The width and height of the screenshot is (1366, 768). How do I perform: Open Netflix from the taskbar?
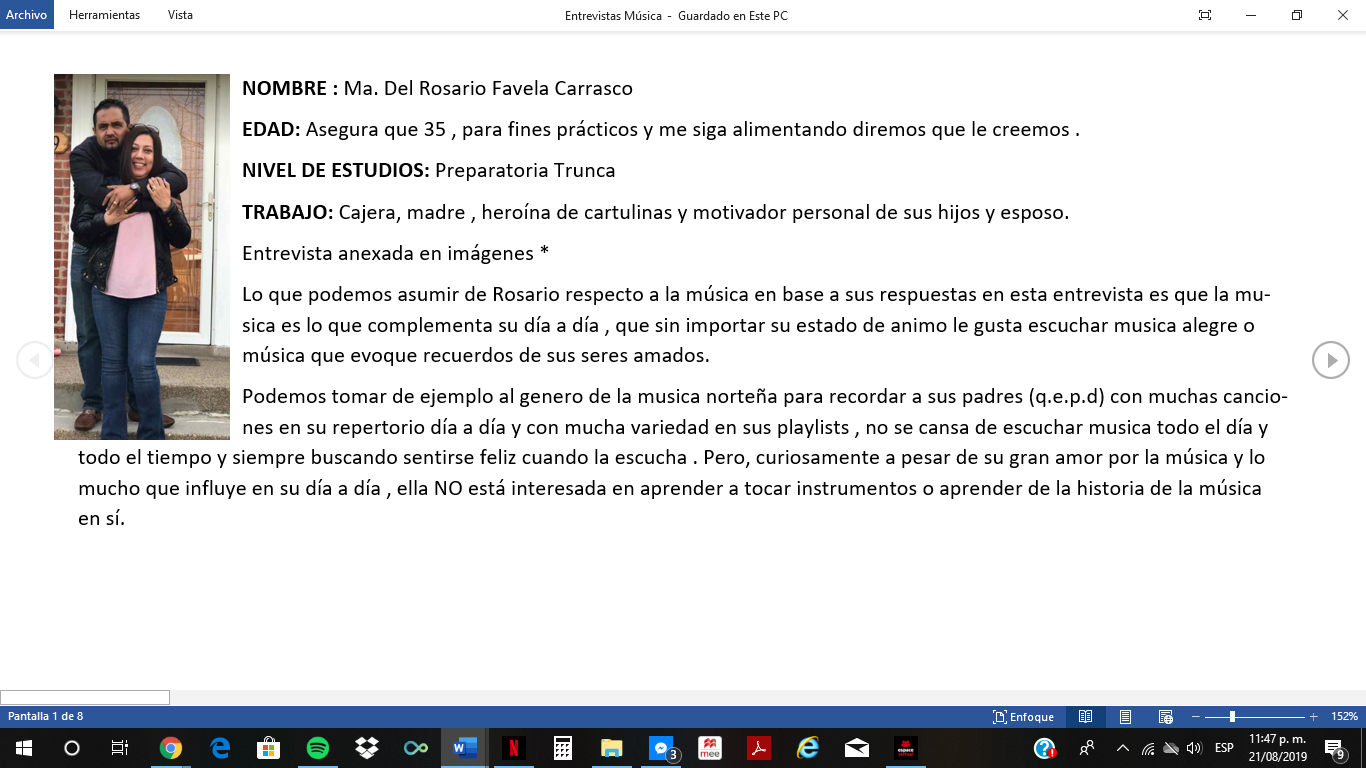(x=513, y=748)
